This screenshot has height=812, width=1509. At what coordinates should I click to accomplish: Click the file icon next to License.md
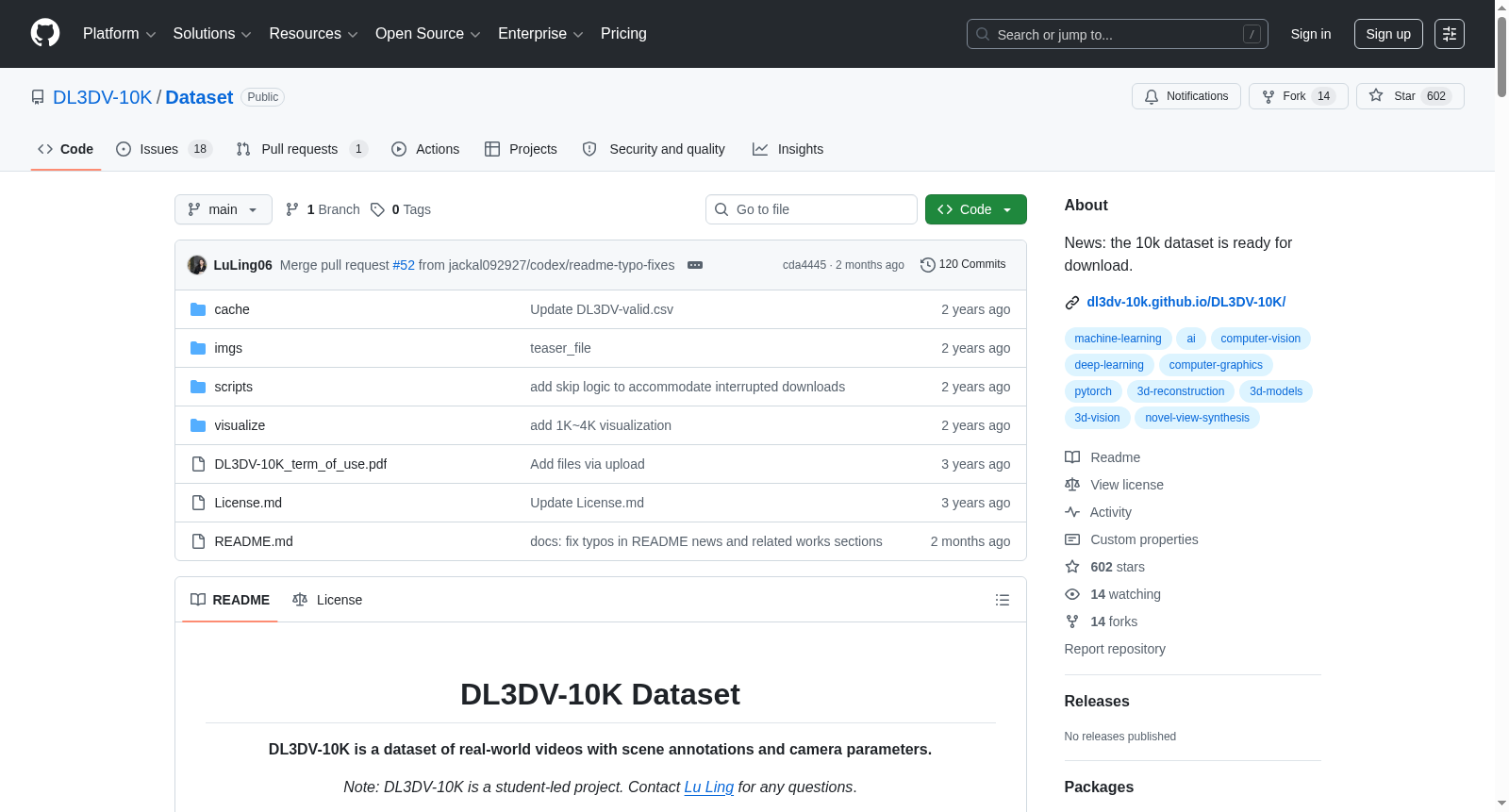(x=198, y=503)
